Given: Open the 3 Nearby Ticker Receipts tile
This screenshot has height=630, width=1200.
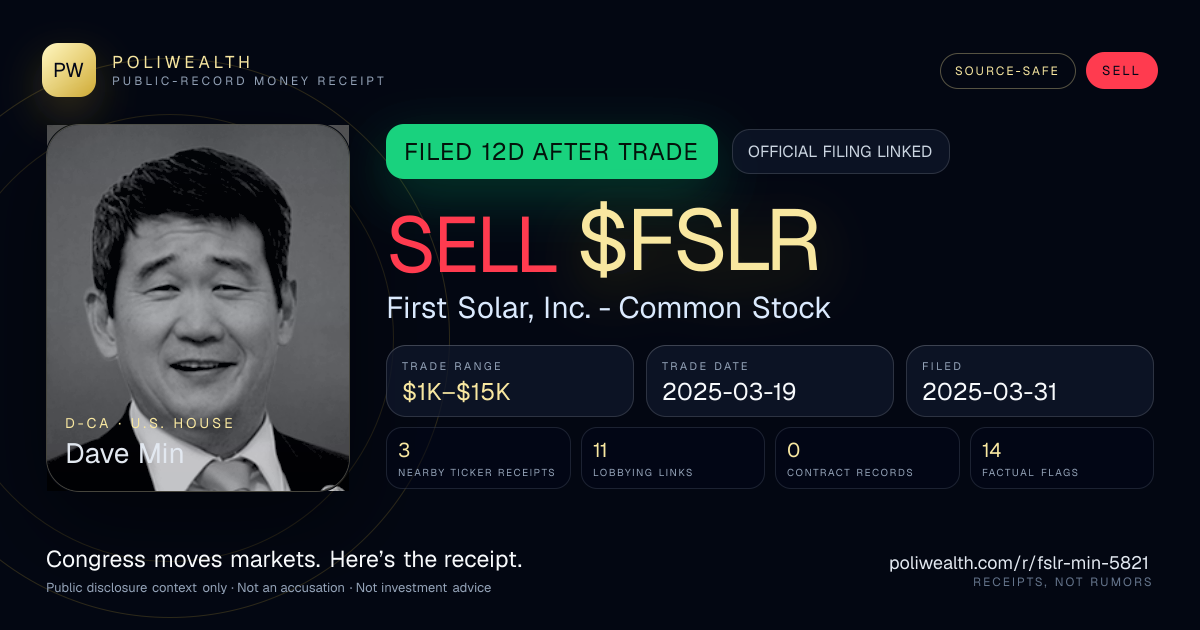Looking at the screenshot, I should (479, 458).
